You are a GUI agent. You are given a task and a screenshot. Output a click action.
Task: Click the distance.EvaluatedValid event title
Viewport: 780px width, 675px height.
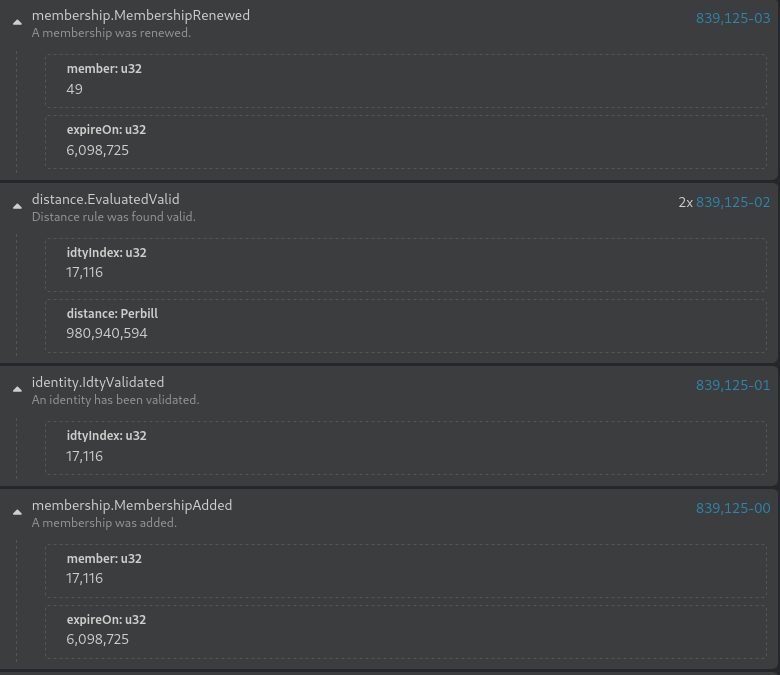106,199
